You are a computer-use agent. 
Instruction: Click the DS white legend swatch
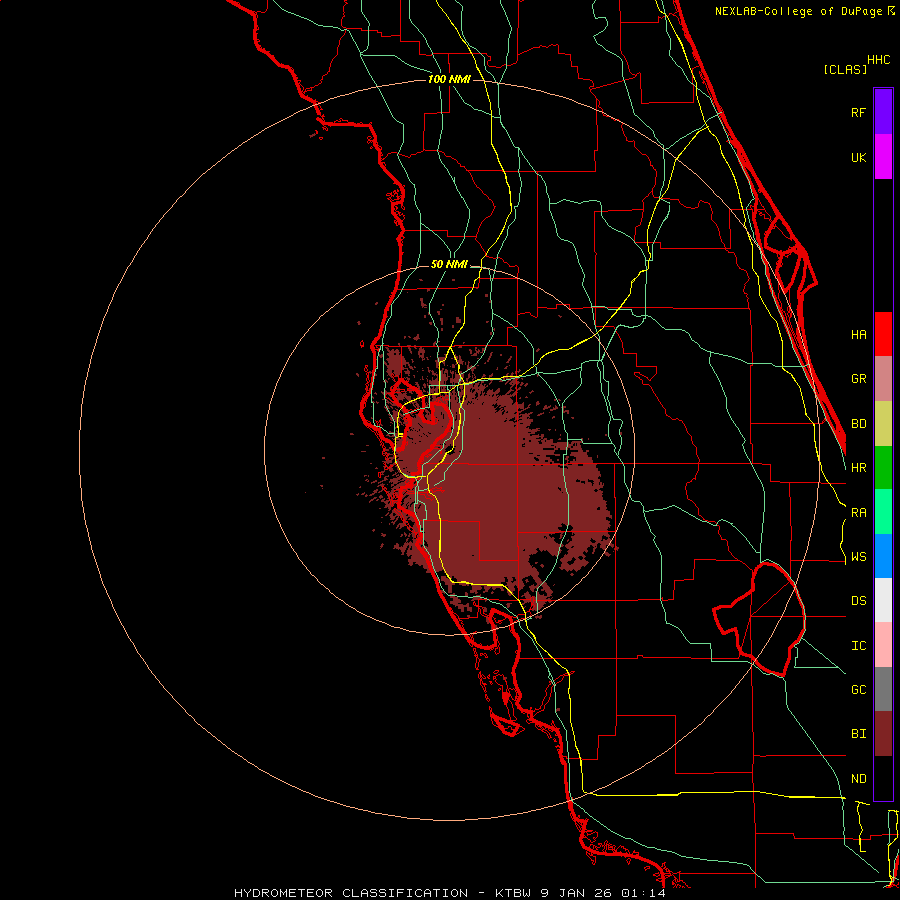(883, 600)
